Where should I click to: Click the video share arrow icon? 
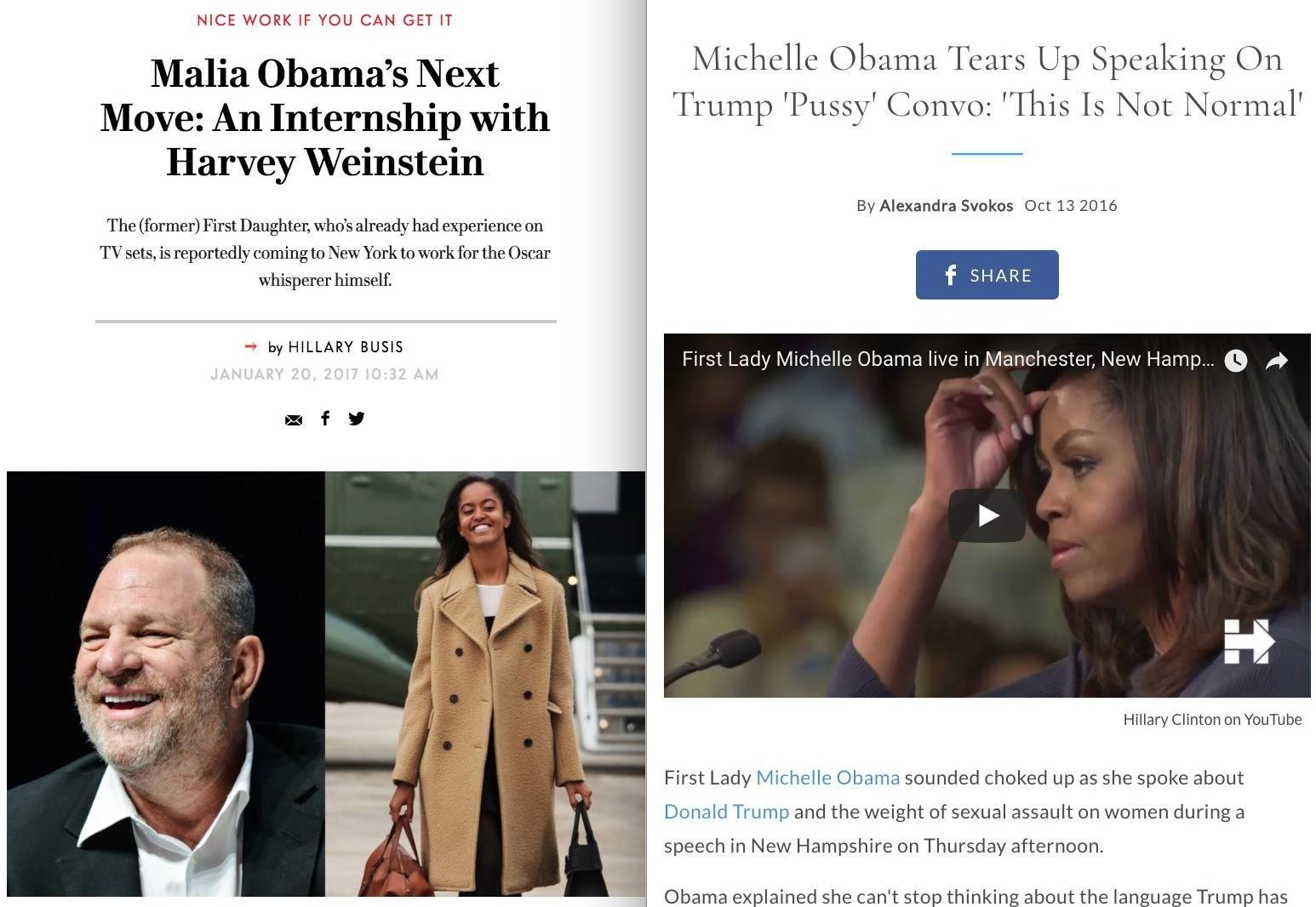[x=1277, y=361]
